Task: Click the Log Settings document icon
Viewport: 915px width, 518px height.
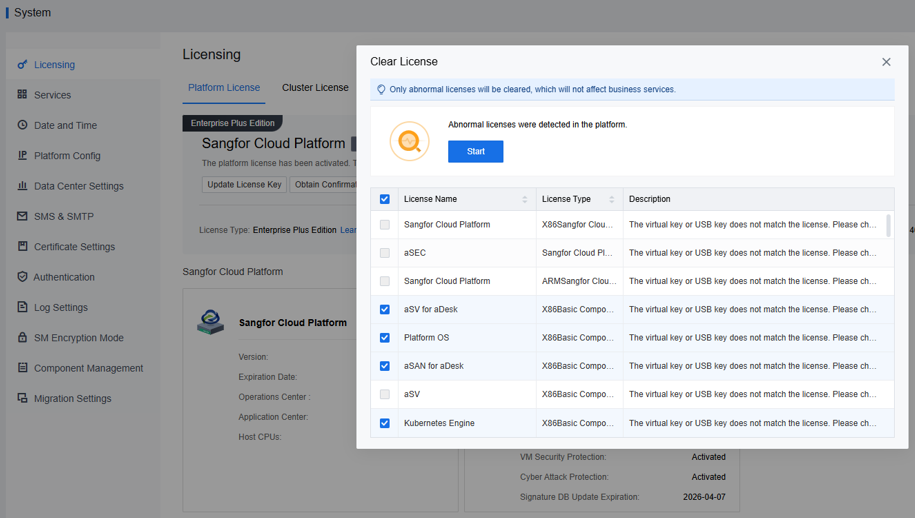Action: pos(22,307)
